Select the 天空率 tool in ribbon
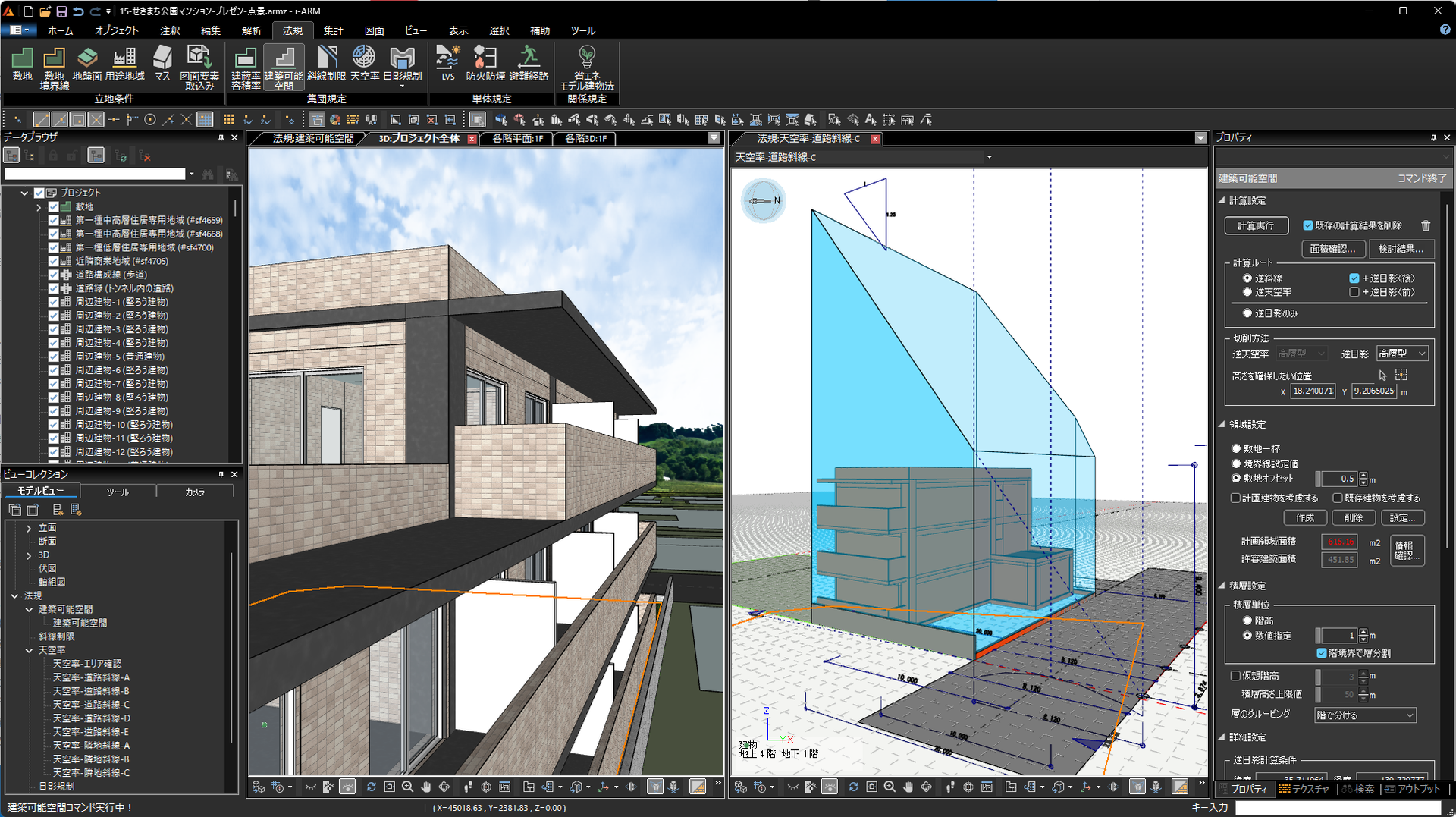This screenshot has height=817, width=1456. [365, 64]
